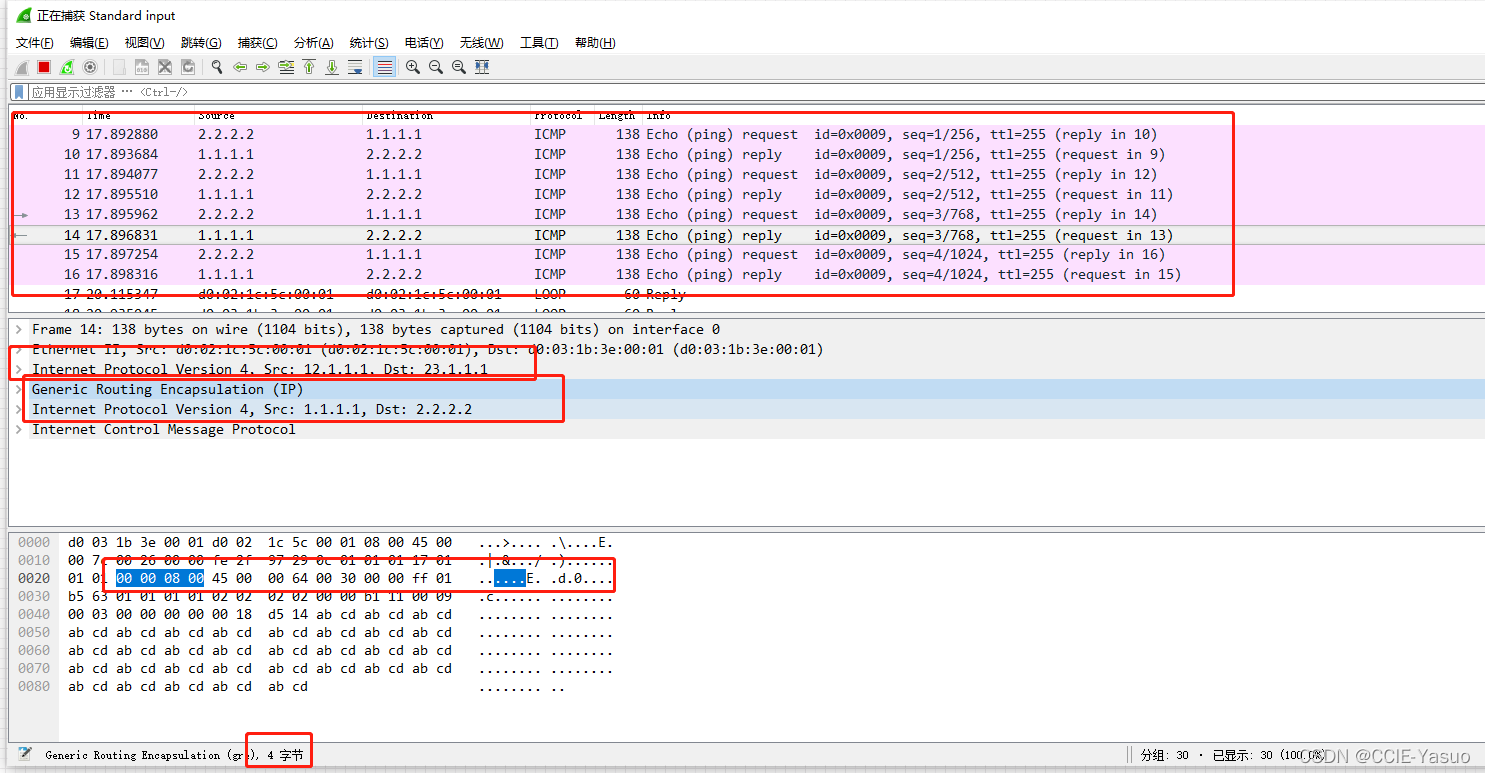Open find packet magnifier tool
Viewport: 1485px width, 773px height.
(217, 67)
